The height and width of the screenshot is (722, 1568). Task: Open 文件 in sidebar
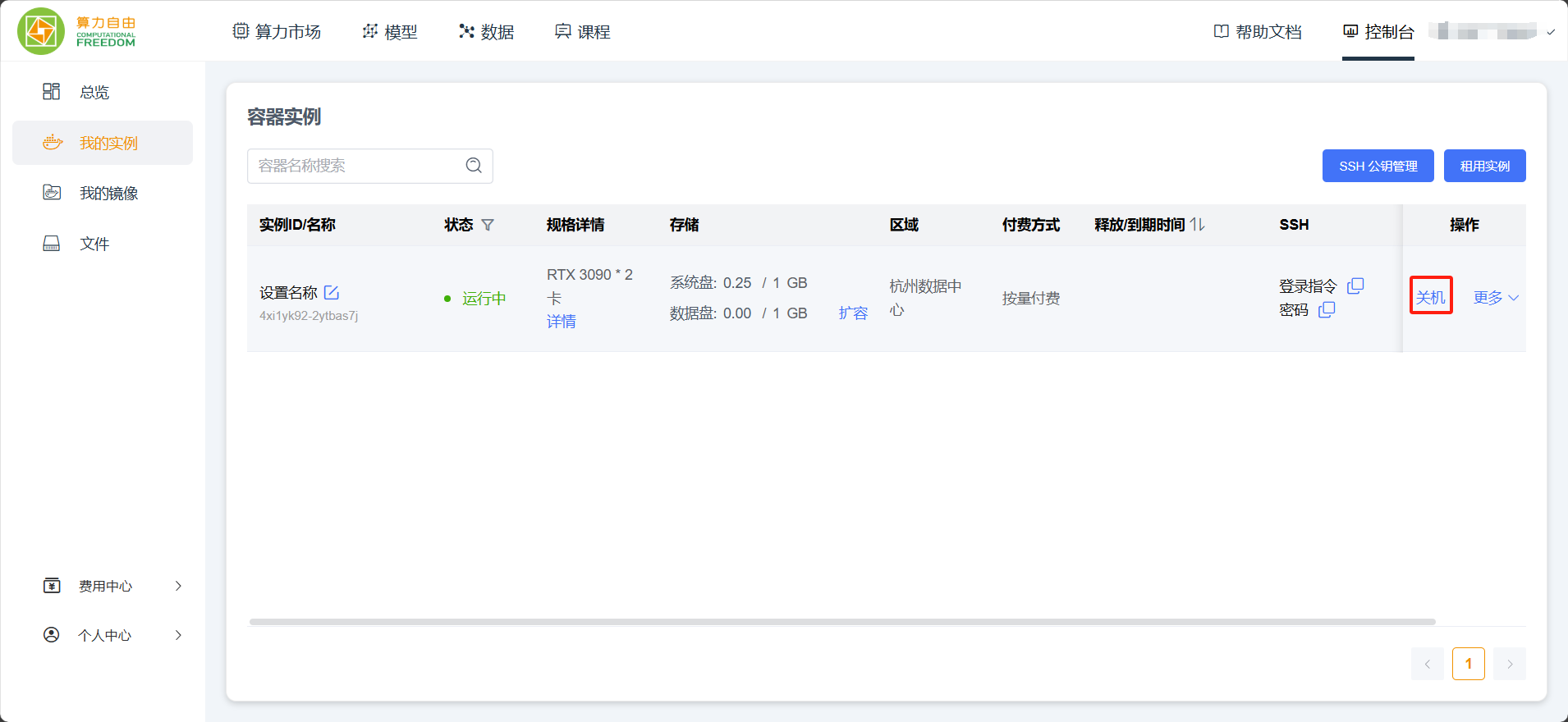click(103, 244)
